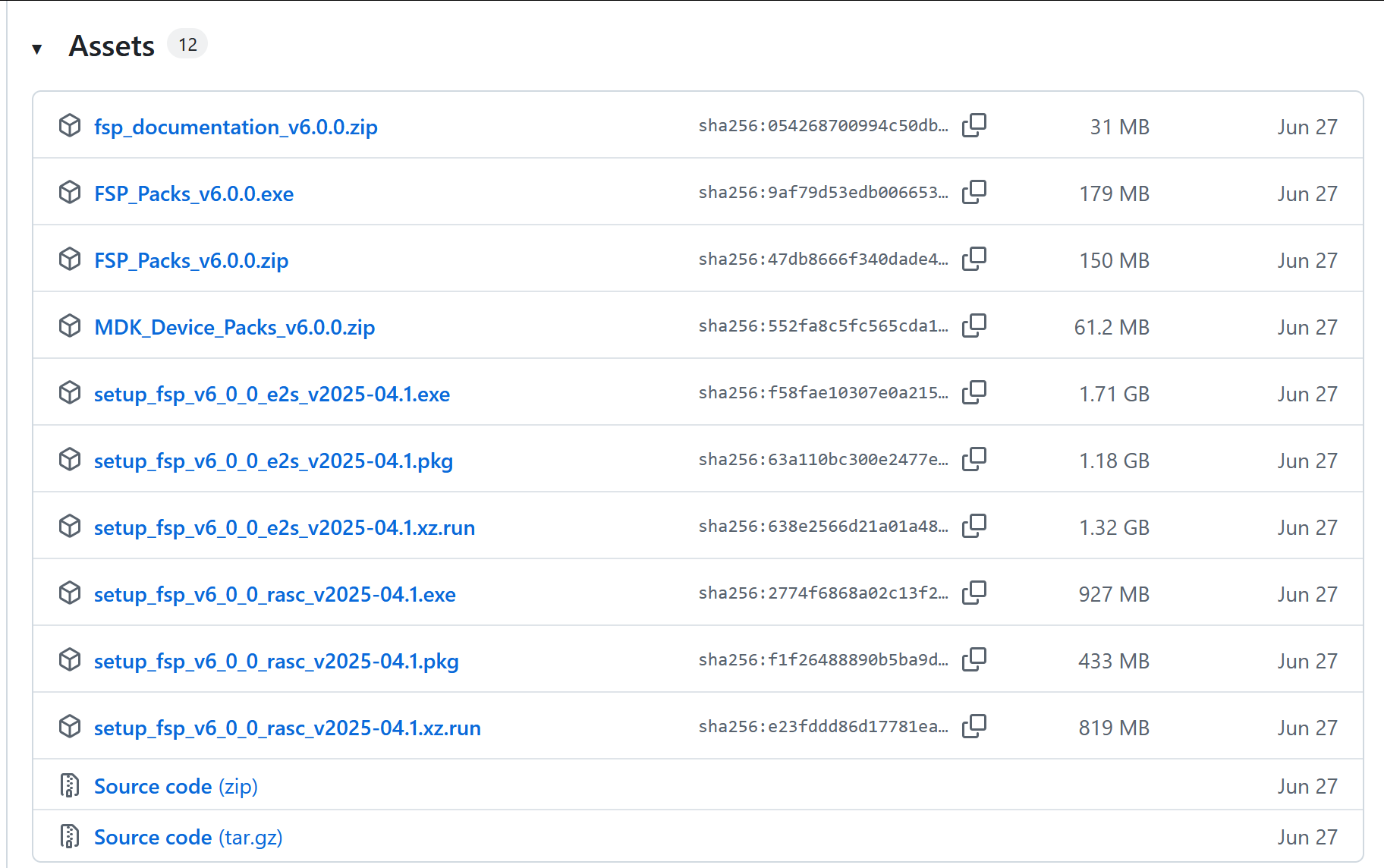The height and width of the screenshot is (868, 1384).
Task: Download setup_fsp_v6_0_0_rasc_v2025-04.1.xz.run
Action: point(288,728)
